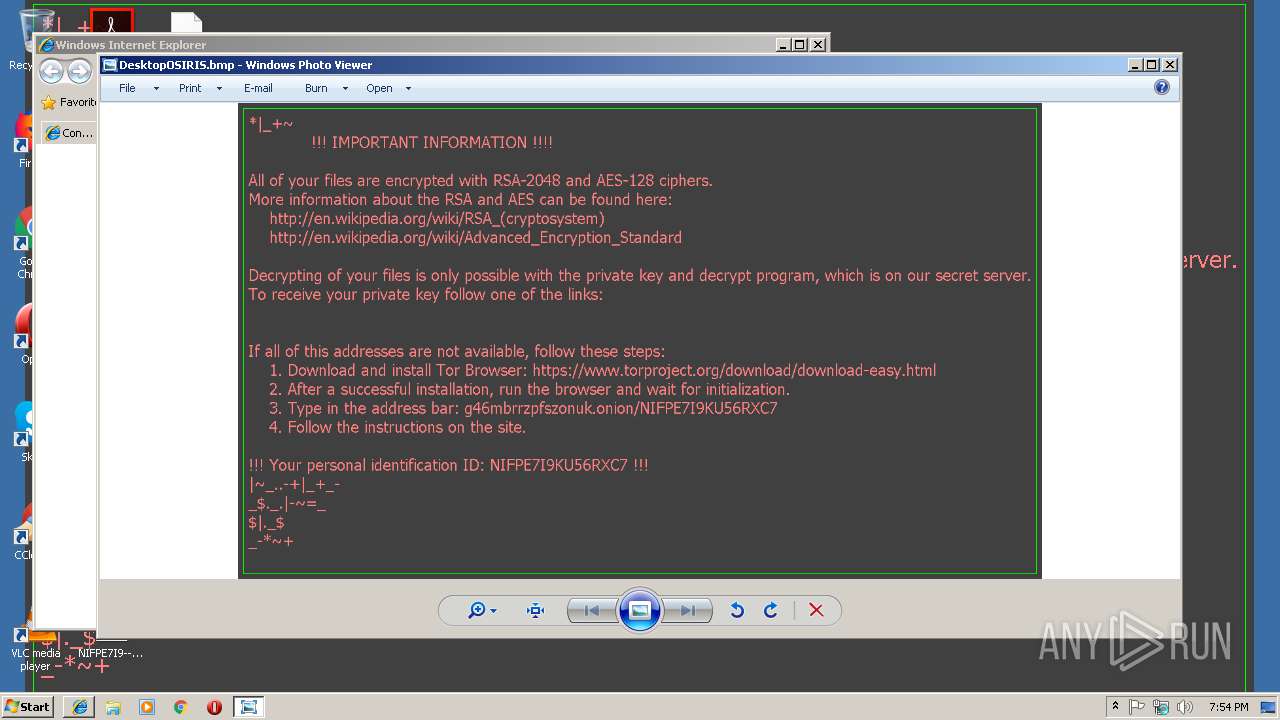Select the E-mail option
This screenshot has width=1280, height=720.
pyautogui.click(x=258, y=88)
